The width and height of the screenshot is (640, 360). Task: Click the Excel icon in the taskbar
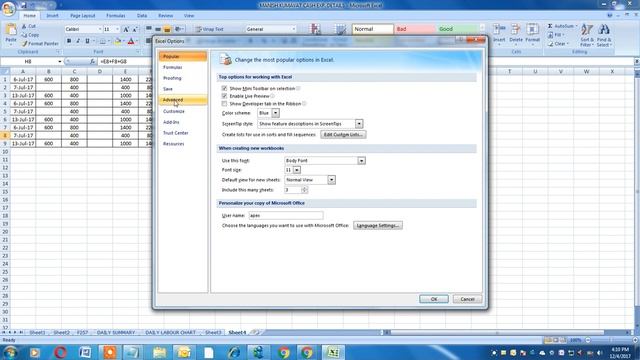pos(333,352)
